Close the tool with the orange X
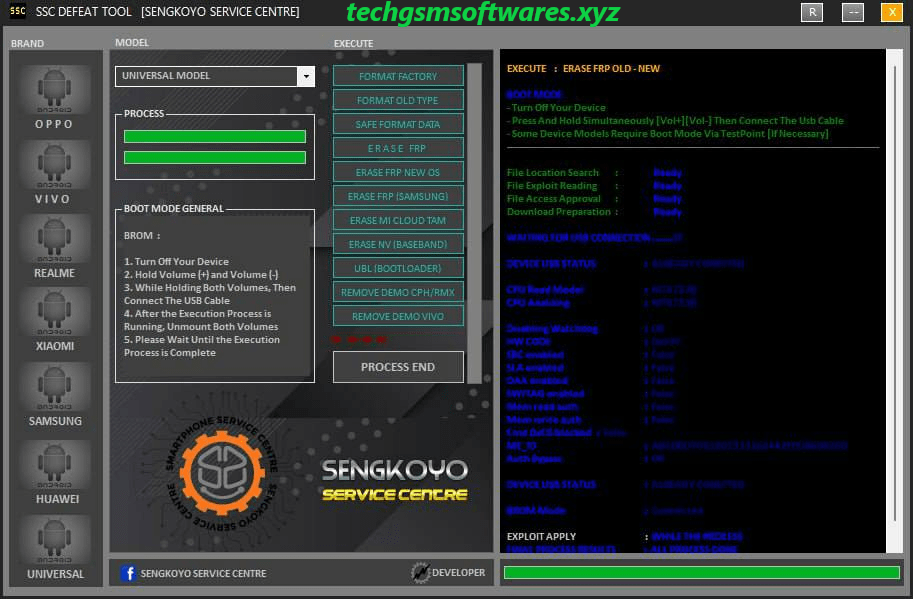 891,12
